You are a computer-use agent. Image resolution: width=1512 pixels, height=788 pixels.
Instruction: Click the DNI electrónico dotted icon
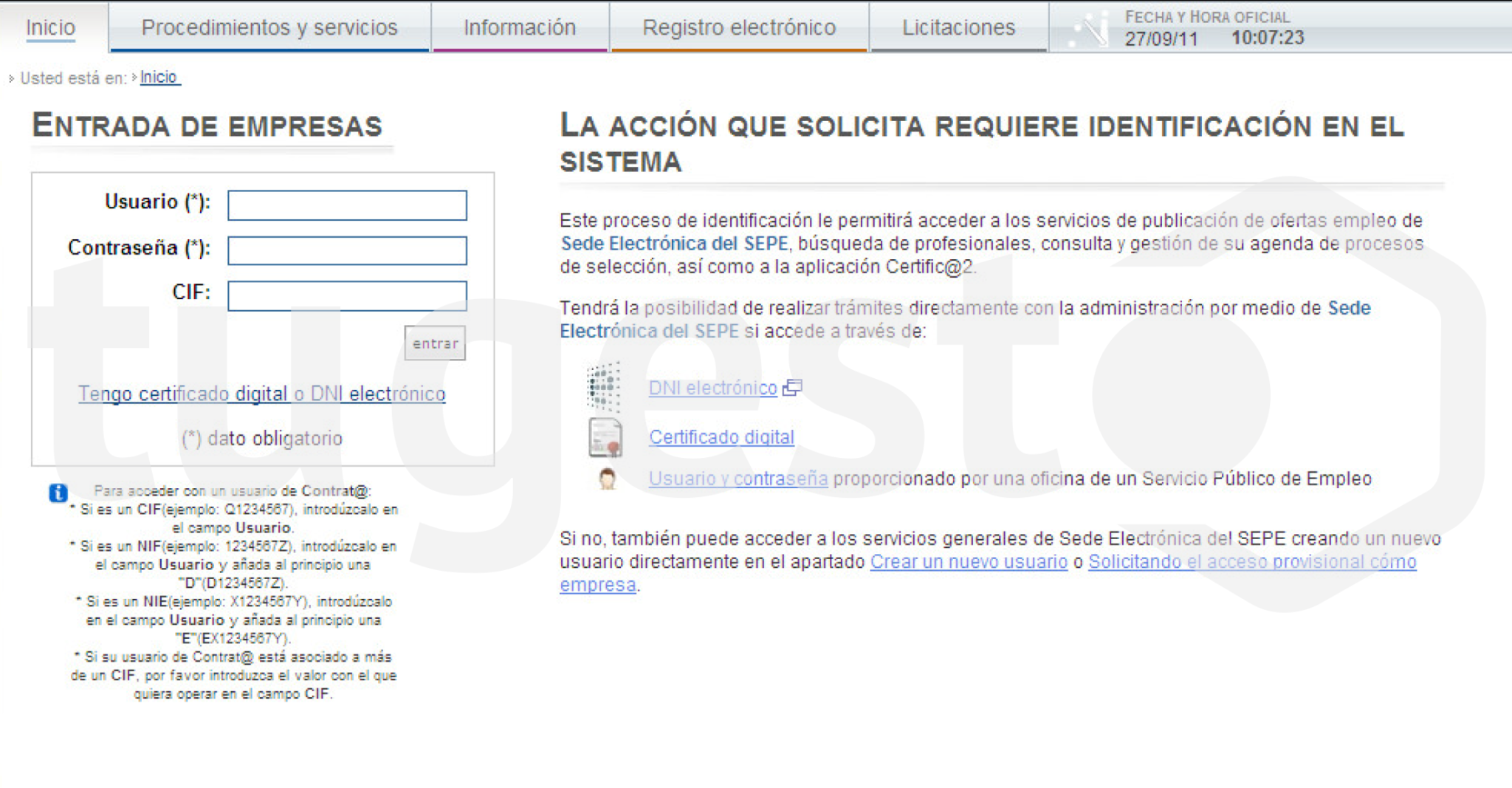point(603,387)
